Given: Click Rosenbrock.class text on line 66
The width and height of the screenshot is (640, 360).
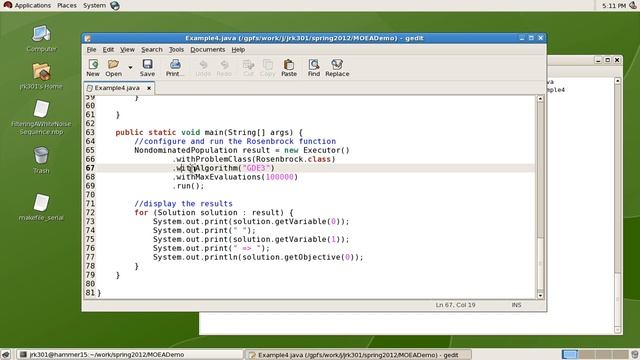Looking at the screenshot, I should coord(293,159).
